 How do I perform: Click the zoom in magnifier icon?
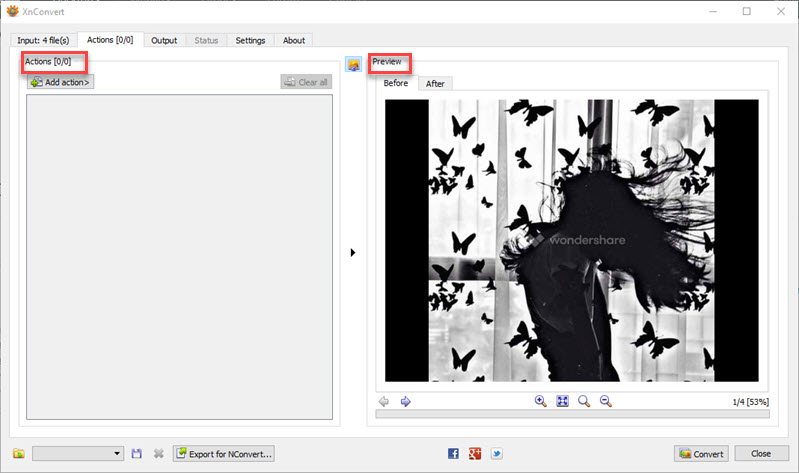pyautogui.click(x=541, y=401)
